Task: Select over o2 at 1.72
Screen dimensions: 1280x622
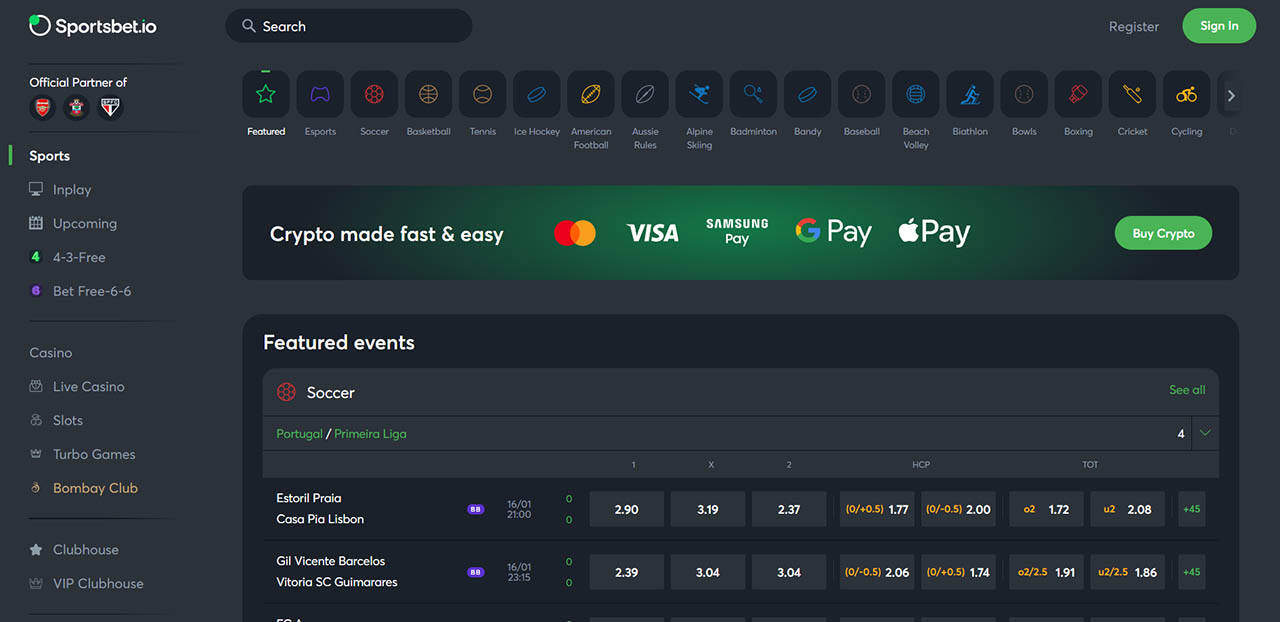Action: pos(1046,509)
